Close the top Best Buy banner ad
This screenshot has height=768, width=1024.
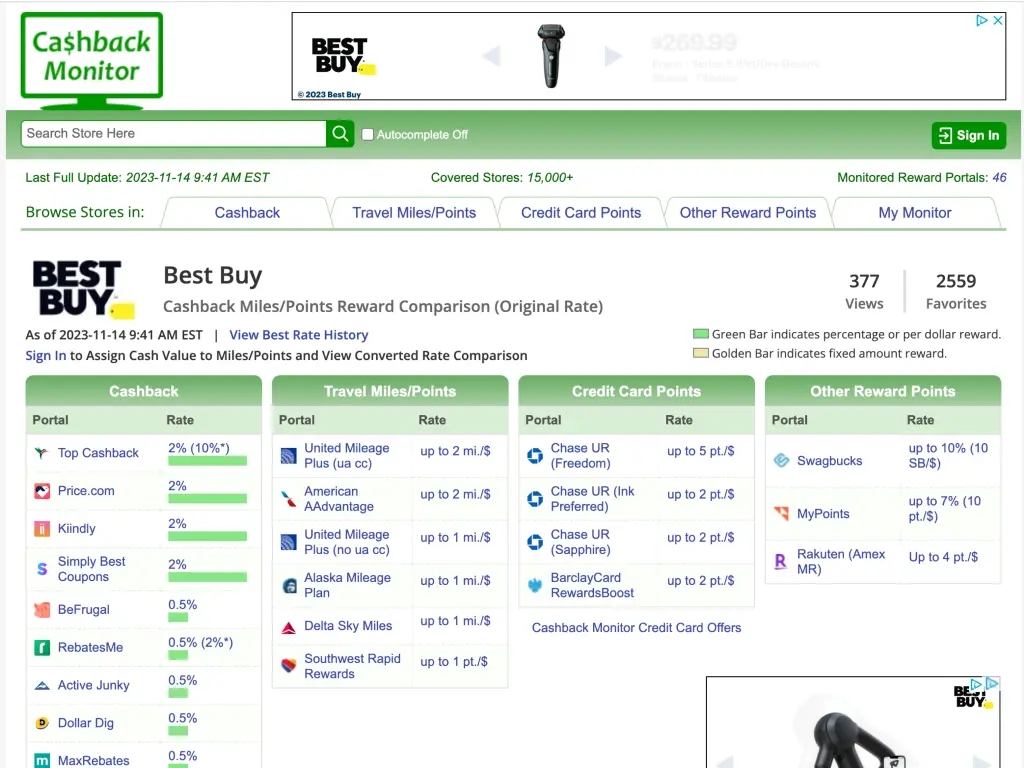[x=998, y=20]
